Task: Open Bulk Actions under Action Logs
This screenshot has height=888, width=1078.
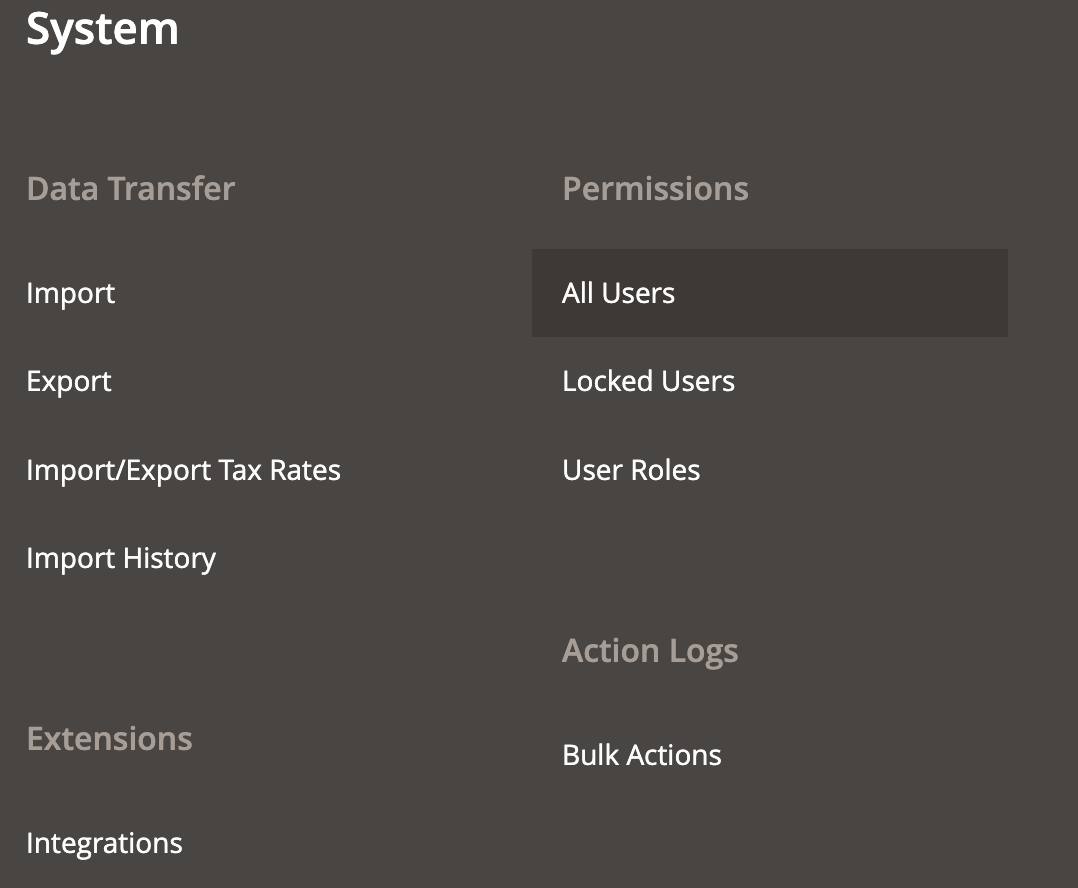Action: (x=642, y=755)
